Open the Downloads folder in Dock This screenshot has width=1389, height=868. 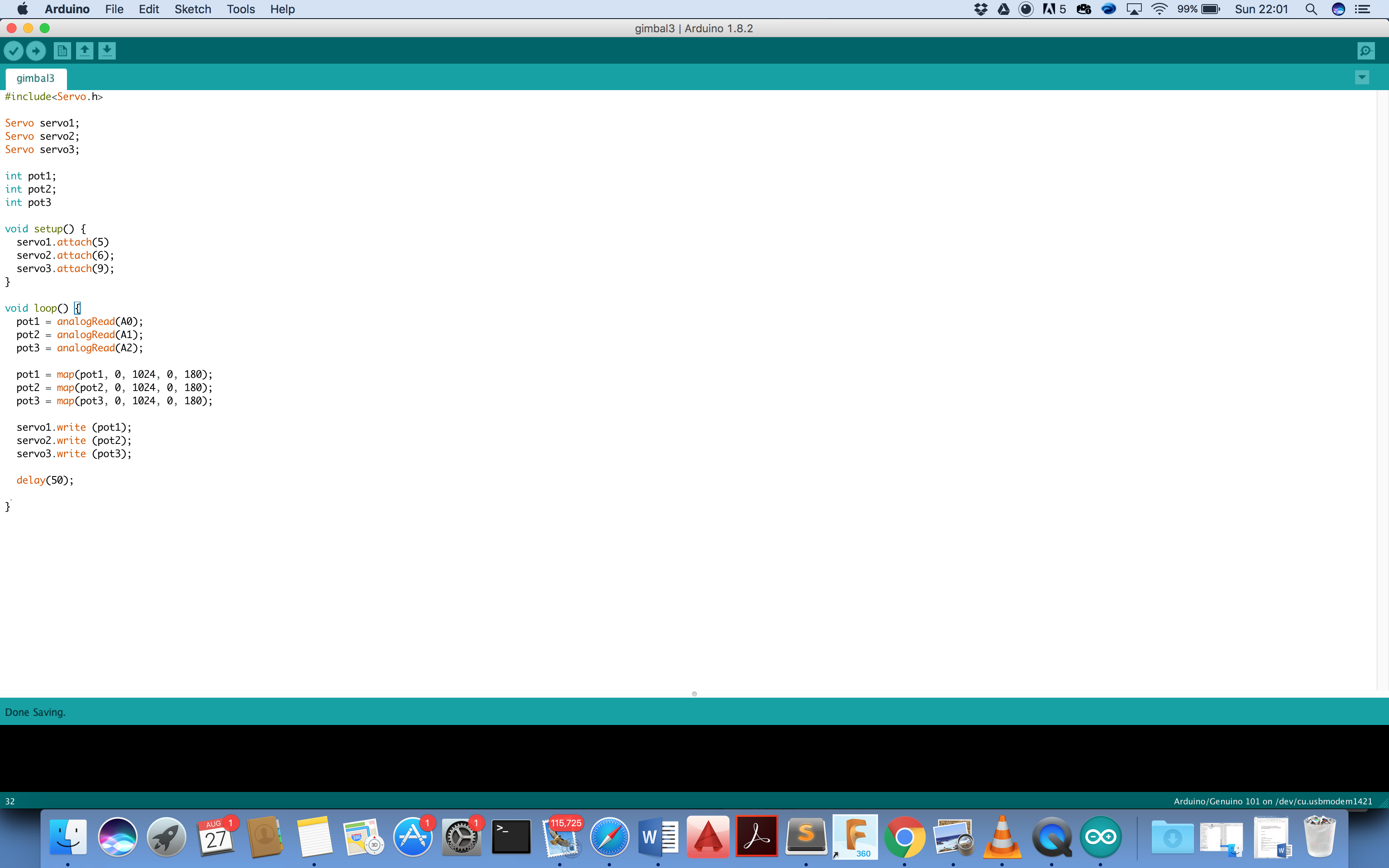pyautogui.click(x=1172, y=837)
